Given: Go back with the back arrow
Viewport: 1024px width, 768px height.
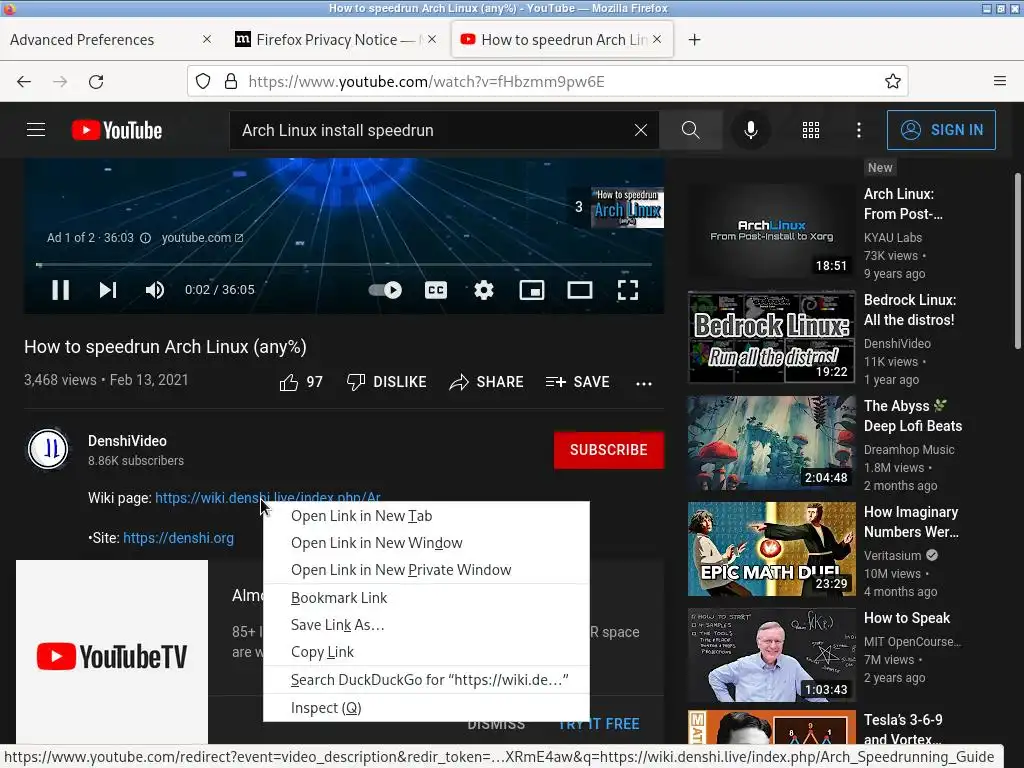Looking at the screenshot, I should [x=24, y=82].
